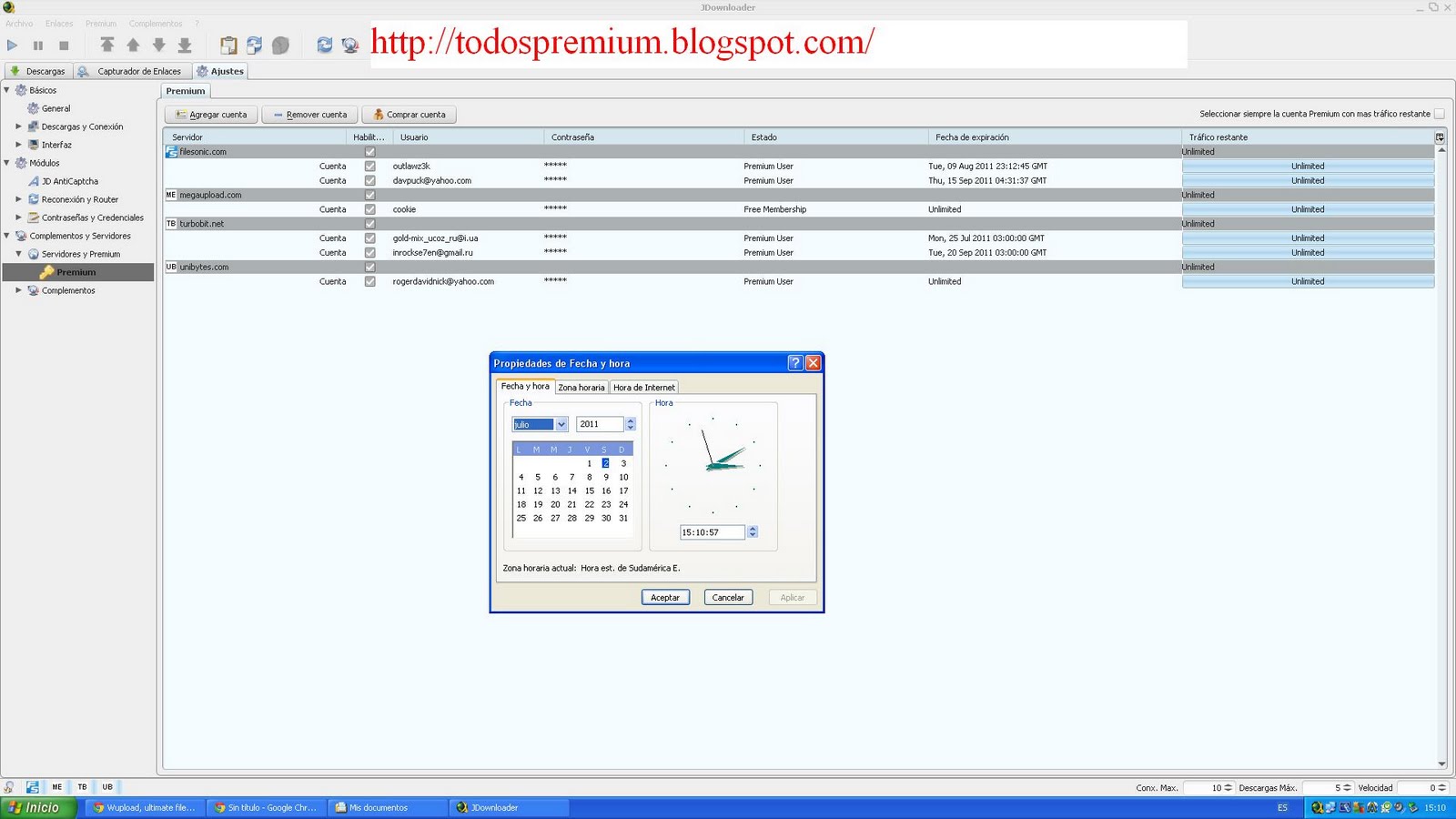The width and height of the screenshot is (1456, 819).
Task: Click the time 15:10:57 stepper arrows
Action: (x=753, y=532)
